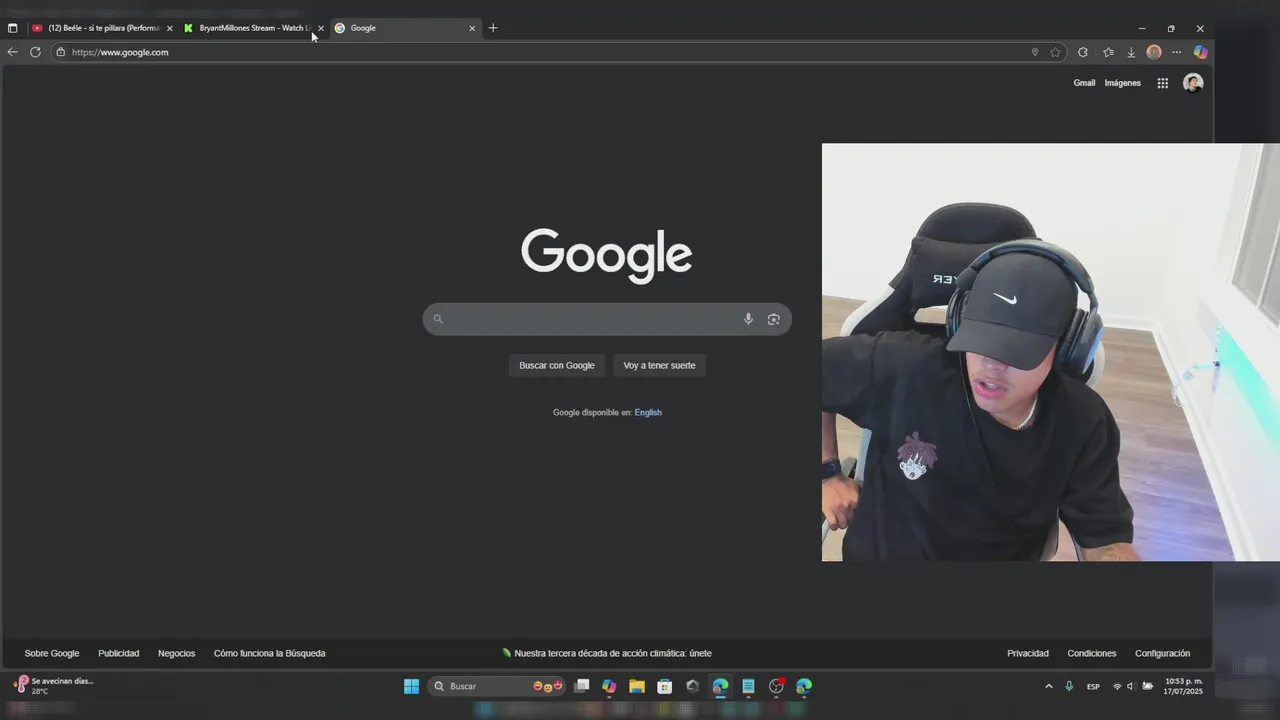Open Edge Settings and more menu
The height and width of the screenshot is (720, 1280).
pos(1177,52)
